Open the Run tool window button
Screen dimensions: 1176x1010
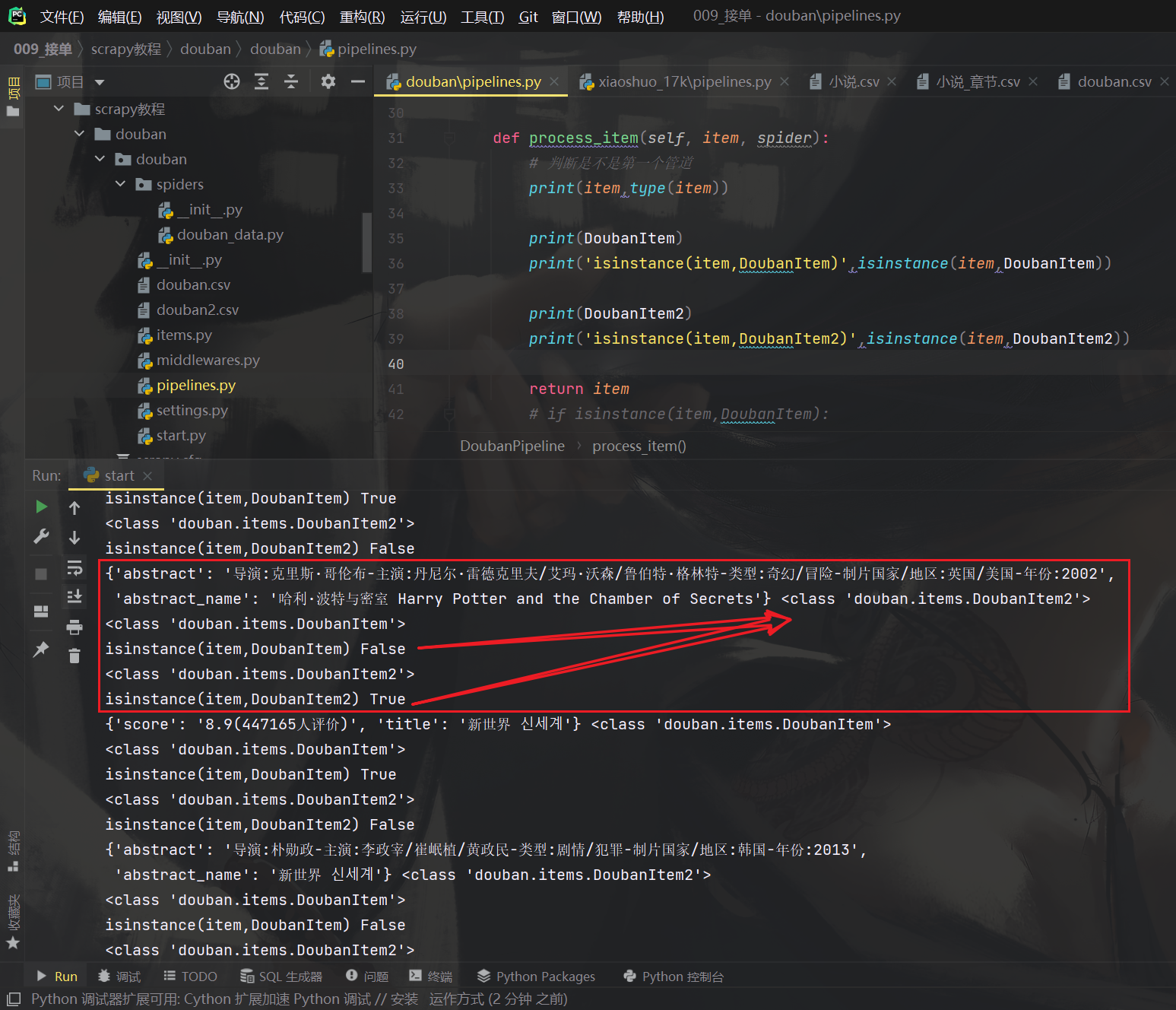click(x=57, y=977)
